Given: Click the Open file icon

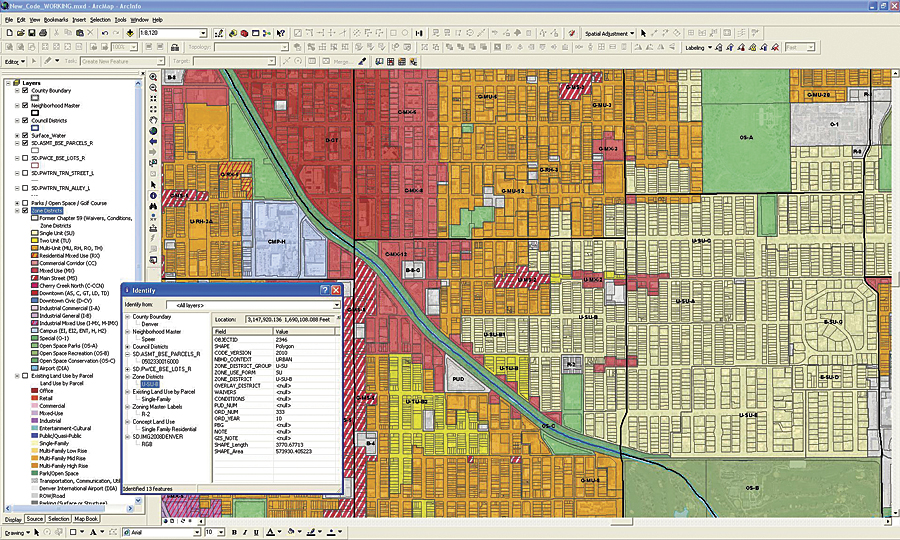Looking at the screenshot, I should click(x=21, y=33).
